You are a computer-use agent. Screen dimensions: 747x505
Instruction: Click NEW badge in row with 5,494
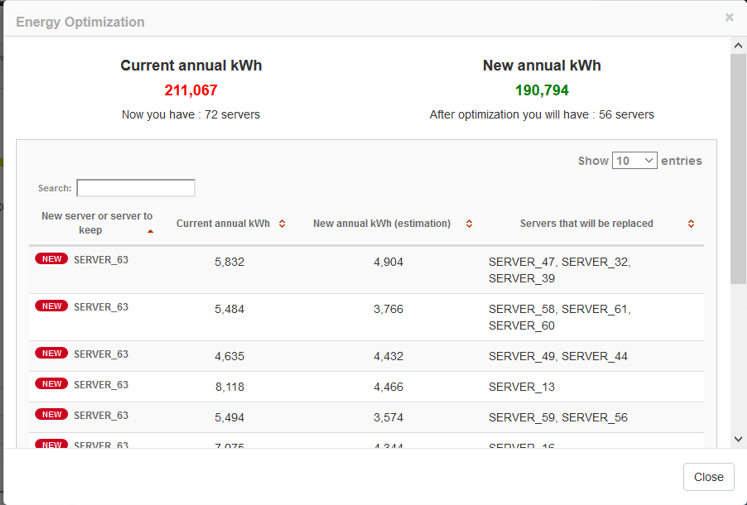(x=51, y=414)
